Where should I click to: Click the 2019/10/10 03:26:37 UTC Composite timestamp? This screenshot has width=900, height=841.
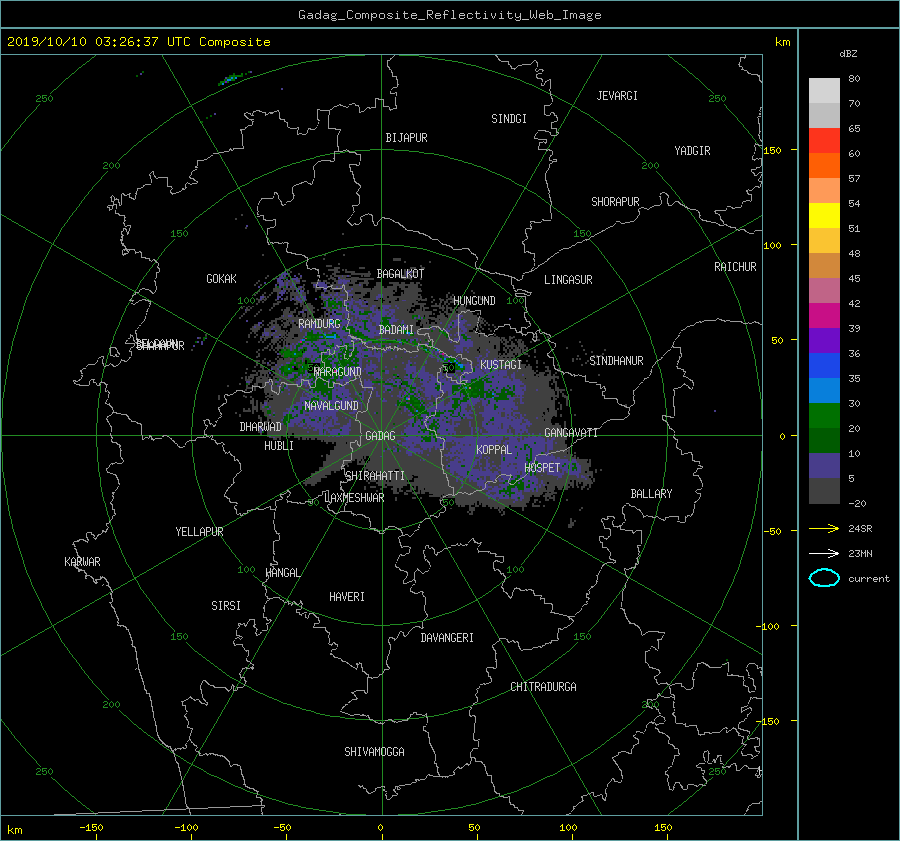point(138,42)
